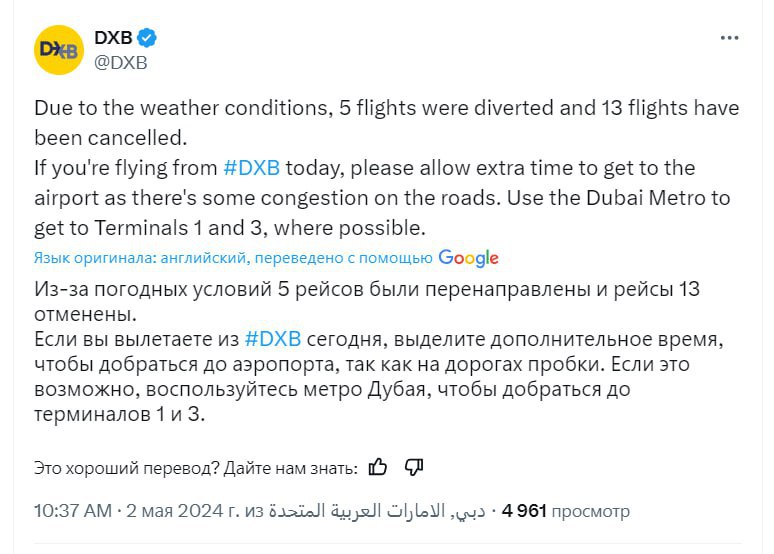The height and width of the screenshot is (554, 774).
Task: Click the thumbs down translation rating
Action: 414,466
